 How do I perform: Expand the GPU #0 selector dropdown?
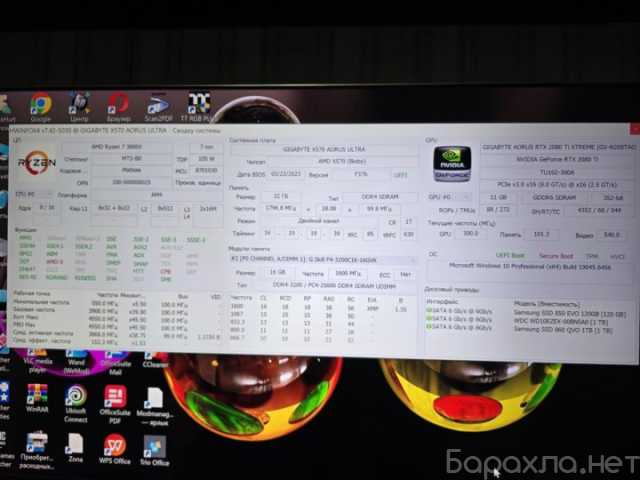pyautogui.click(x=444, y=198)
